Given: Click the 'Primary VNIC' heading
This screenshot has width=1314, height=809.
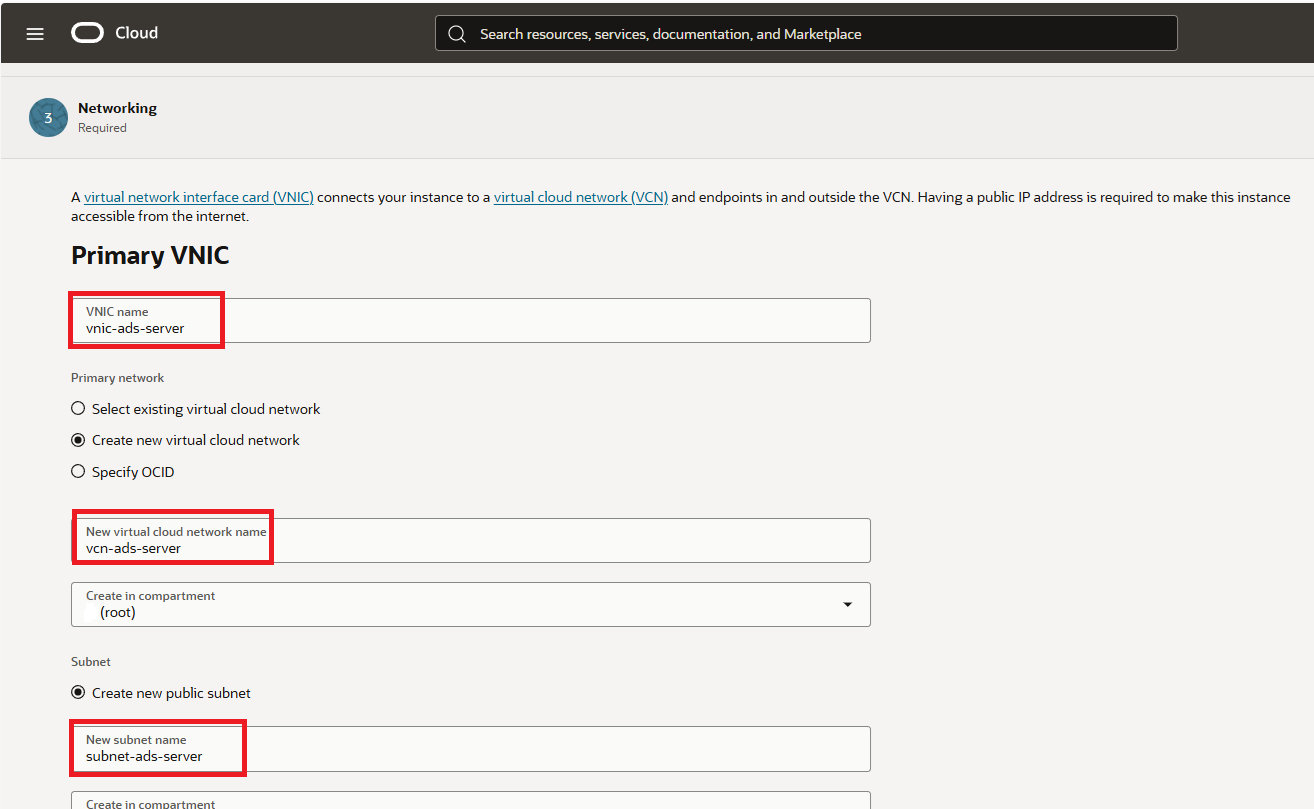Looking at the screenshot, I should click(150, 256).
